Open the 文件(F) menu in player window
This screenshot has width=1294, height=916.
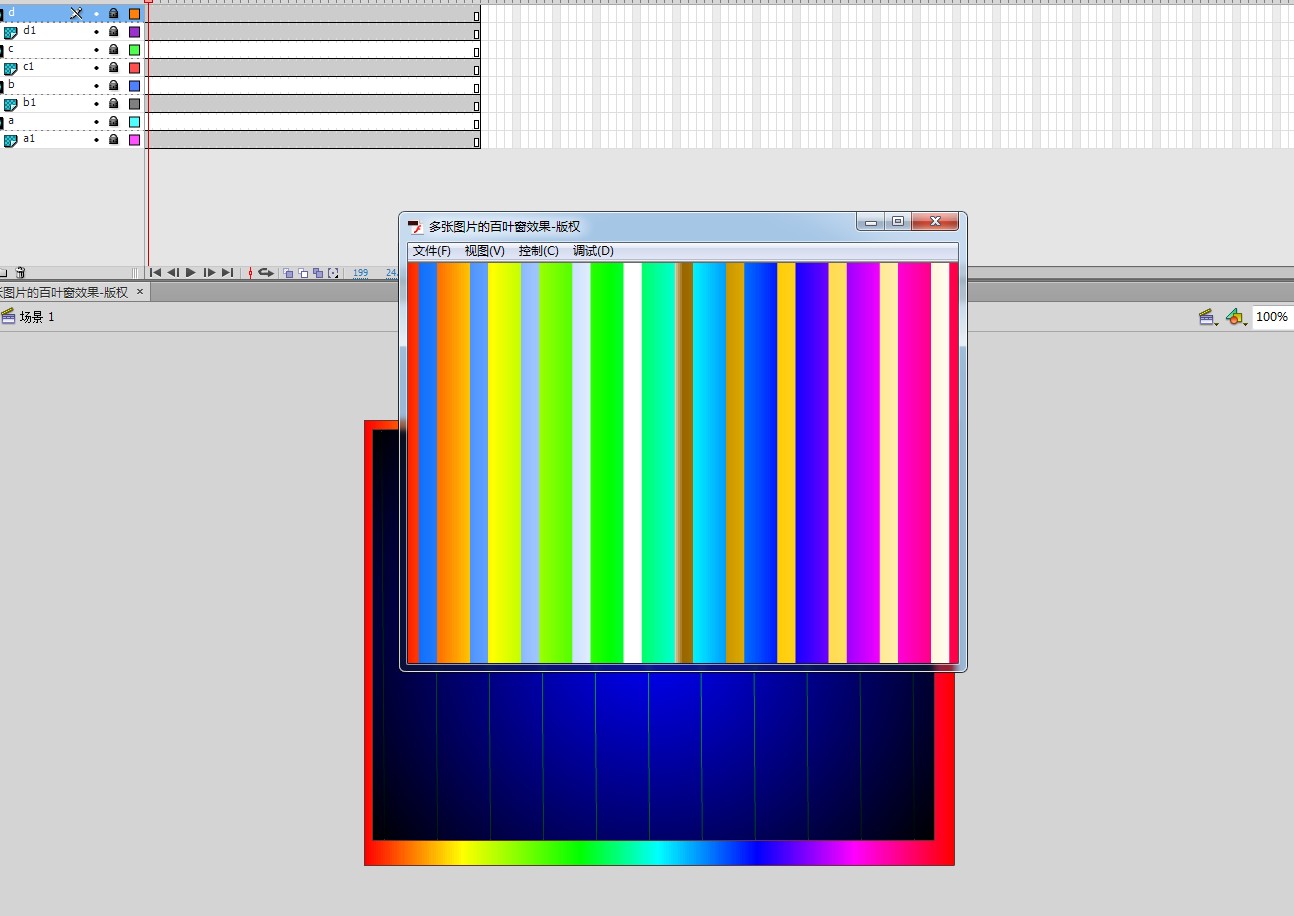pyautogui.click(x=432, y=251)
